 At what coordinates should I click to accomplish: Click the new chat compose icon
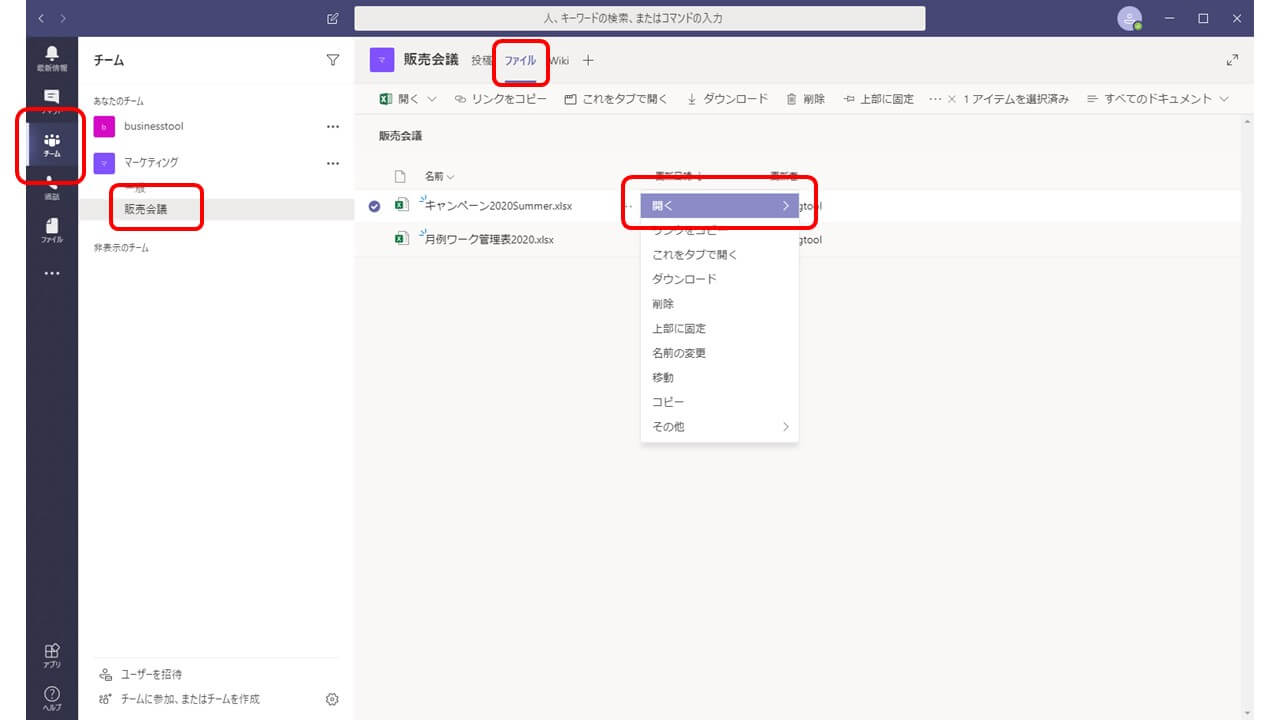click(x=333, y=18)
